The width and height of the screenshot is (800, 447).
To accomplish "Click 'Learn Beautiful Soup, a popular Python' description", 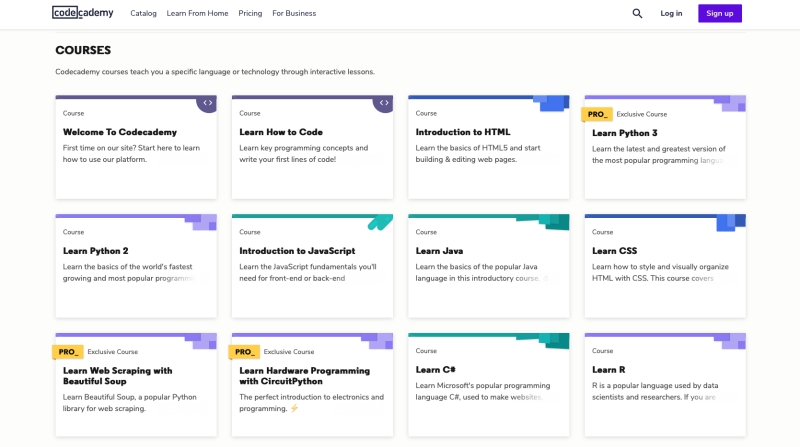I will (130, 403).
